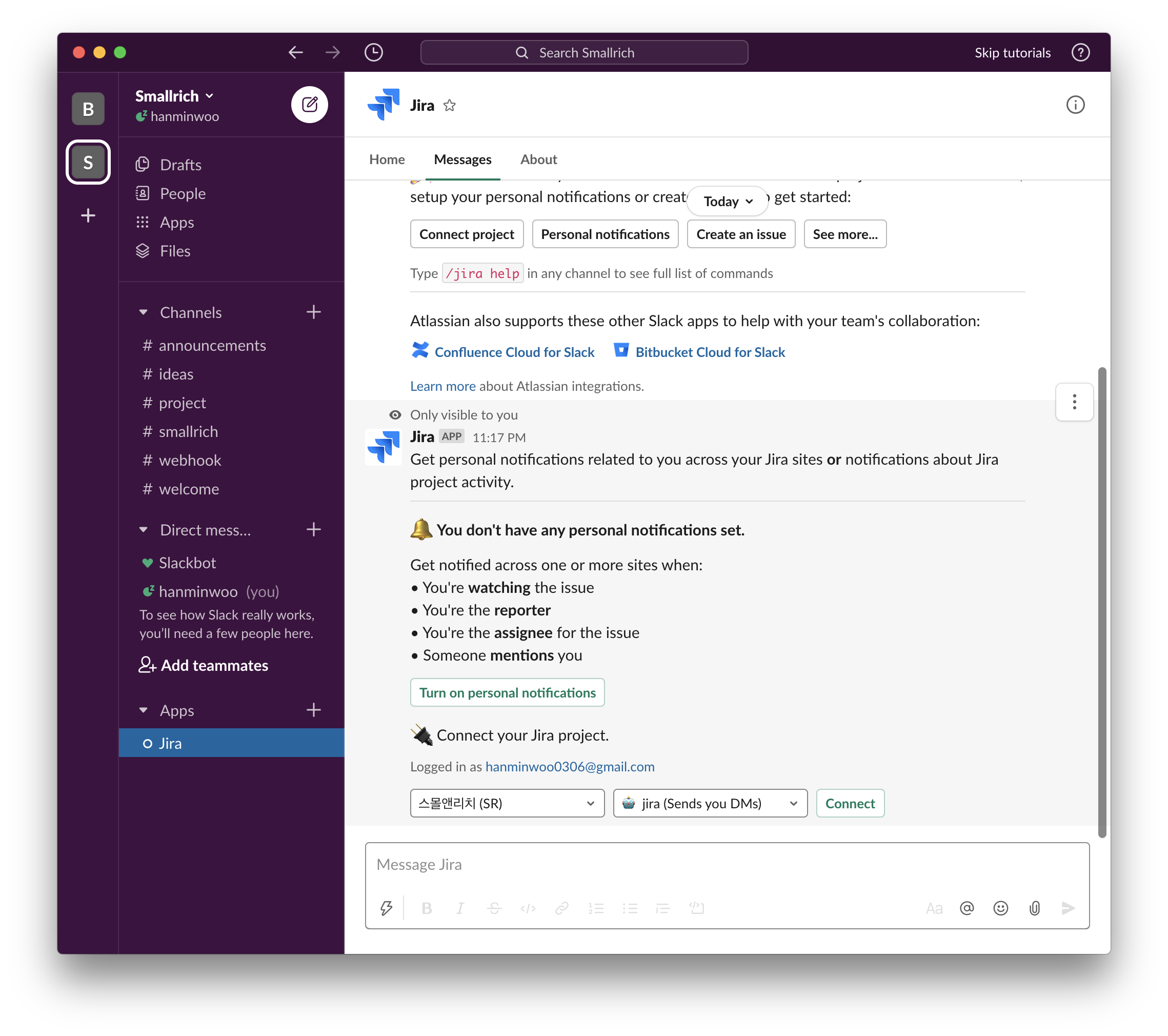The width and height of the screenshot is (1168, 1036).
Task: Click the Message Jira input field
Action: pyautogui.click(x=727, y=865)
